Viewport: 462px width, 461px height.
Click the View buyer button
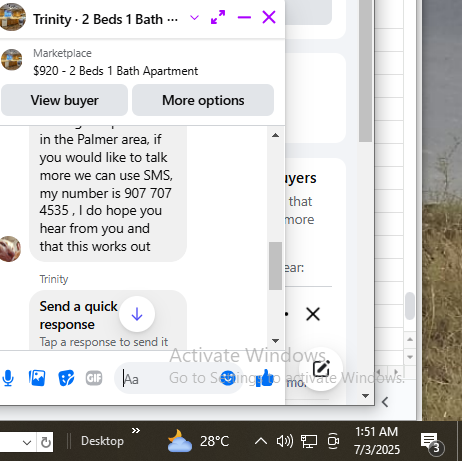[64, 100]
